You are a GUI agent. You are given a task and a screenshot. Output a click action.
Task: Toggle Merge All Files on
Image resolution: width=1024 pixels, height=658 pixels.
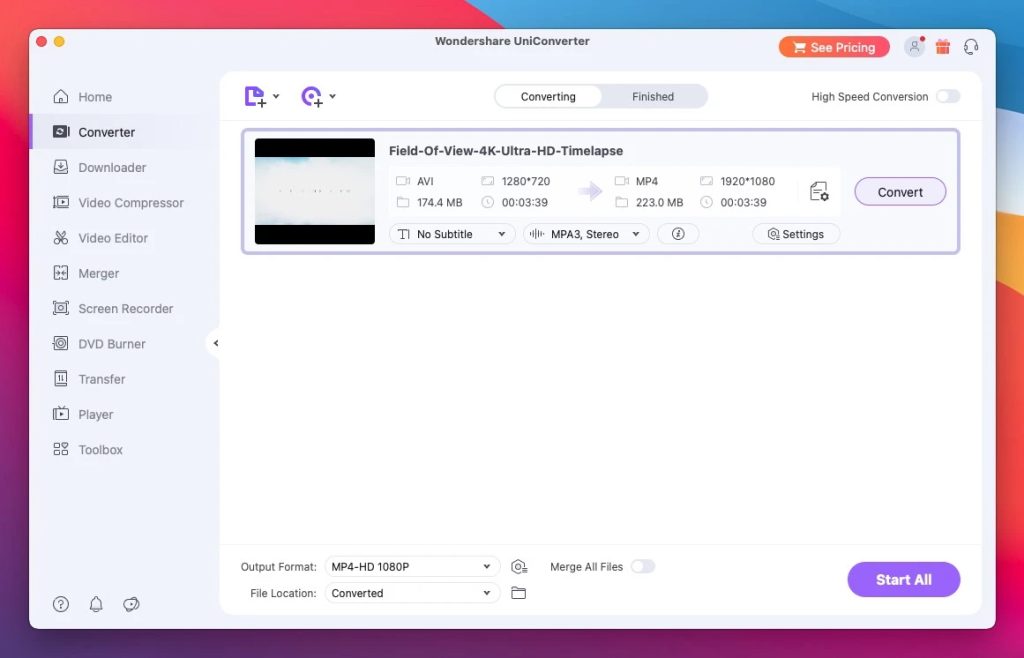(643, 566)
